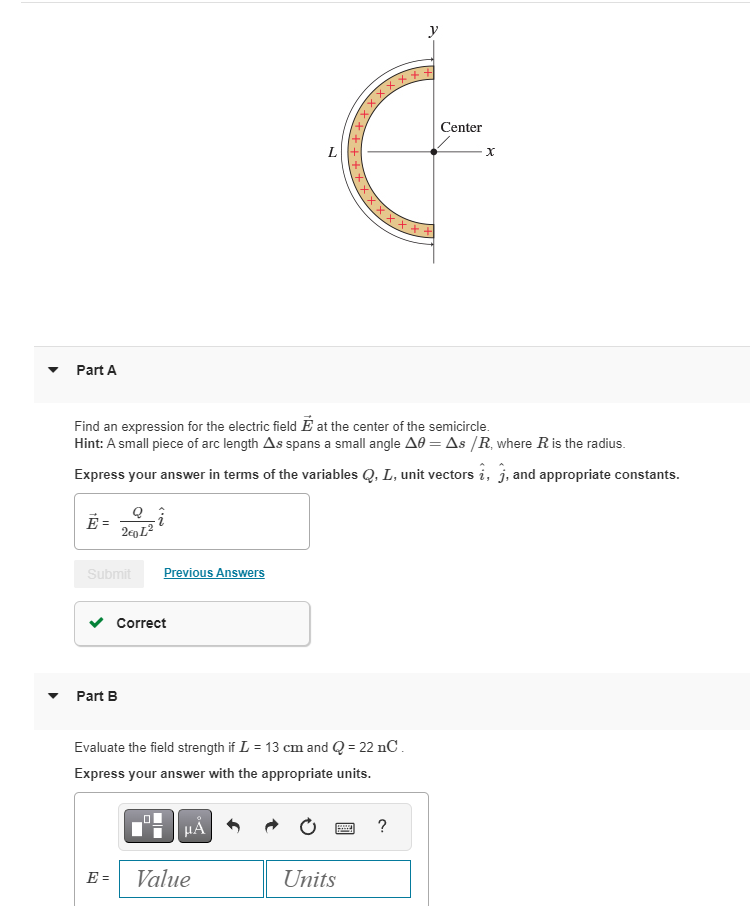Reset the answer entry field
Image resolution: width=750 pixels, height=906 pixels.
[x=306, y=826]
